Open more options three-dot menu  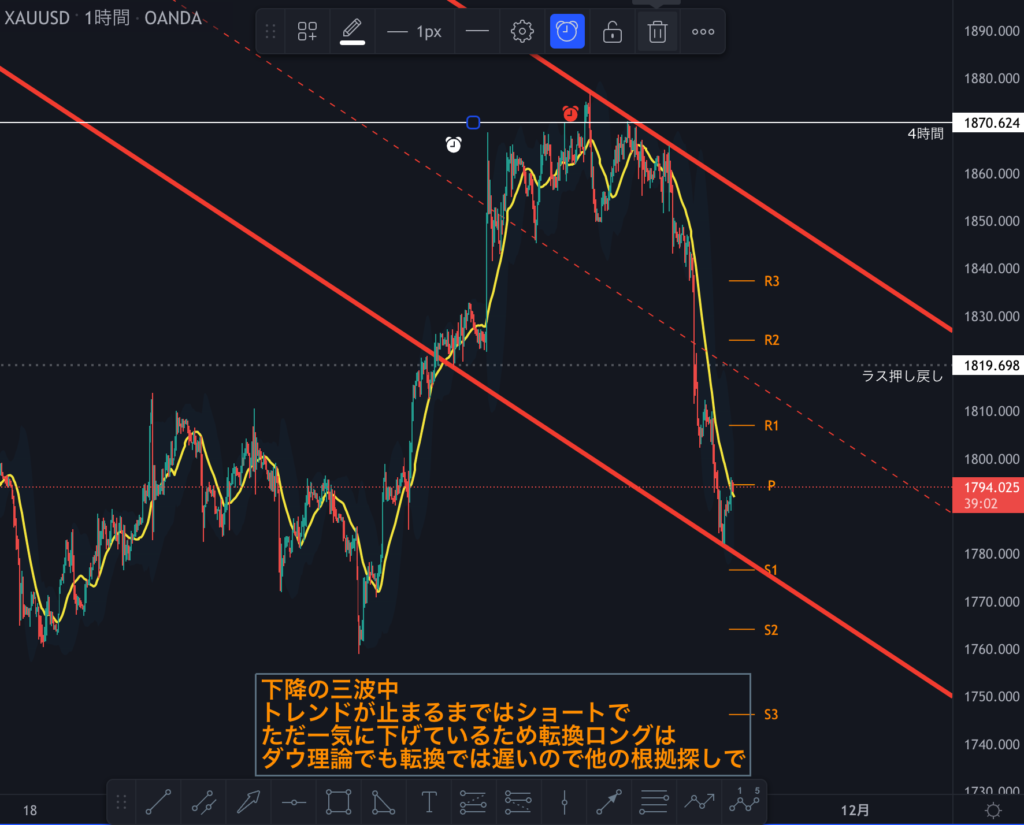point(703,31)
